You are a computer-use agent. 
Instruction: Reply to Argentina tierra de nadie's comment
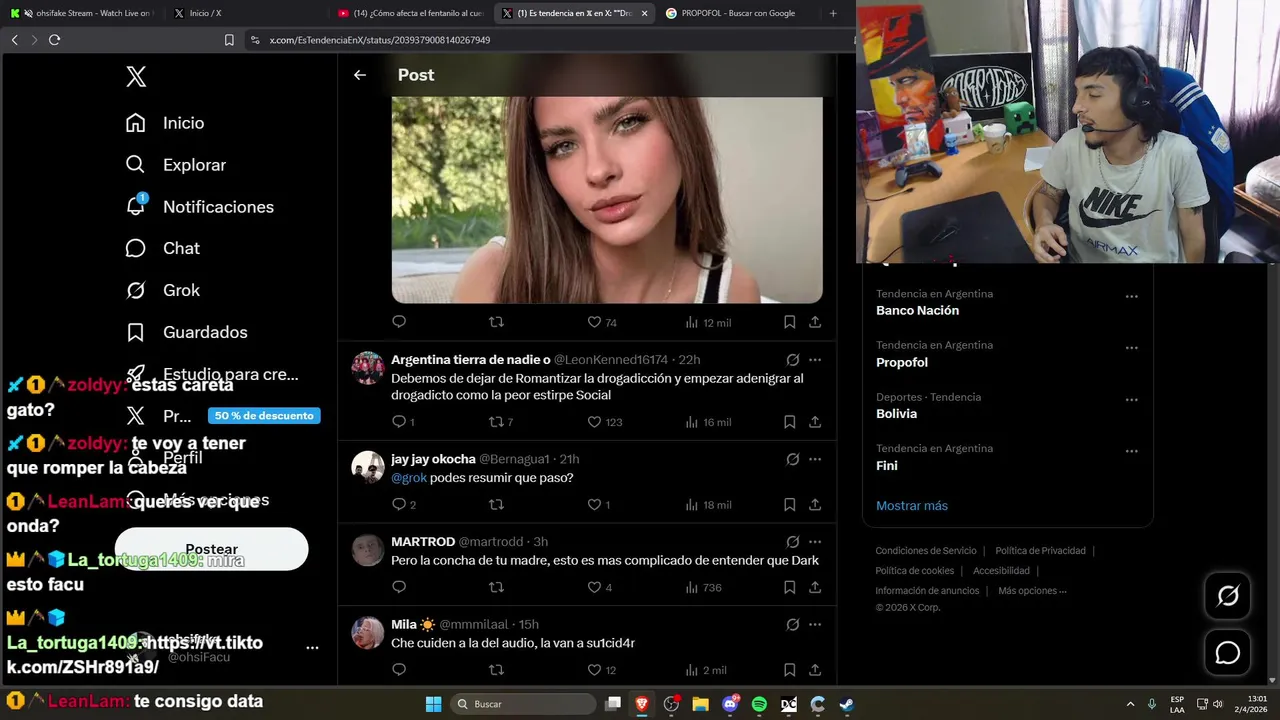pyautogui.click(x=403, y=422)
